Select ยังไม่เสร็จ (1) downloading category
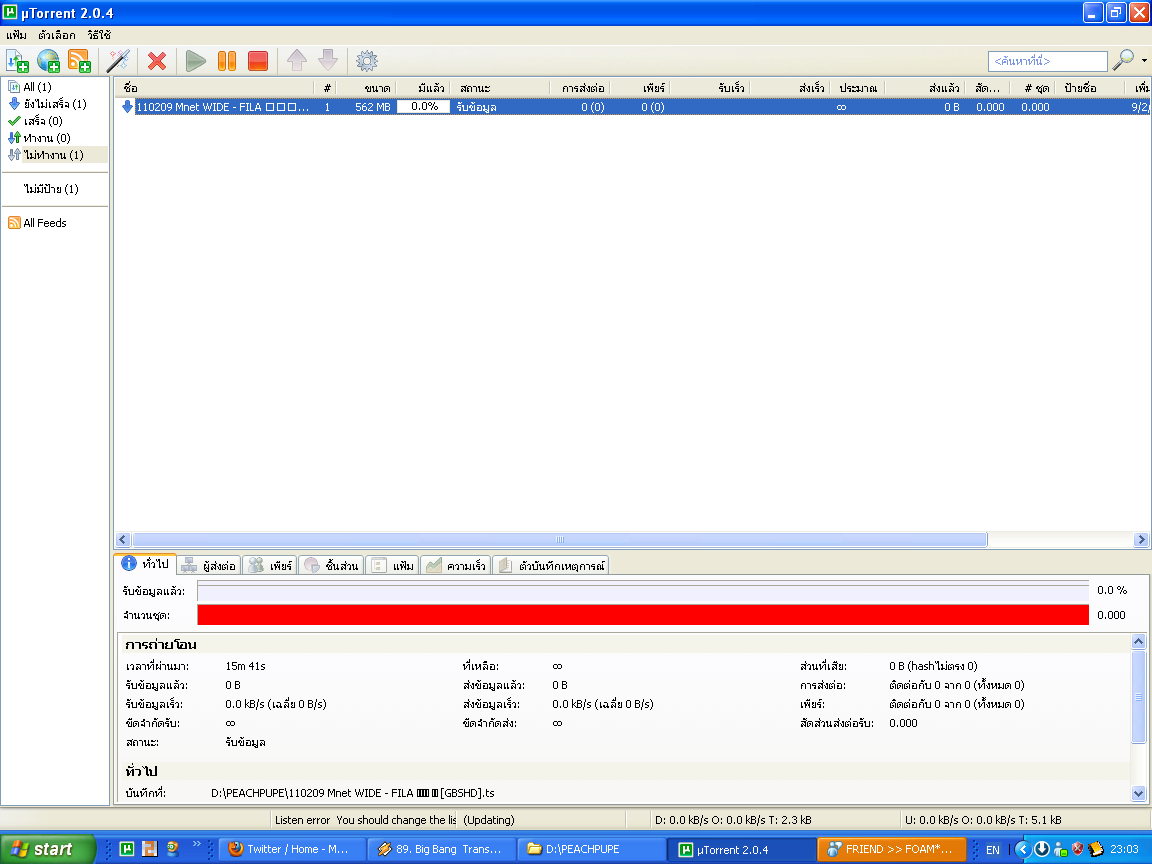This screenshot has width=1152, height=864. coord(54,104)
